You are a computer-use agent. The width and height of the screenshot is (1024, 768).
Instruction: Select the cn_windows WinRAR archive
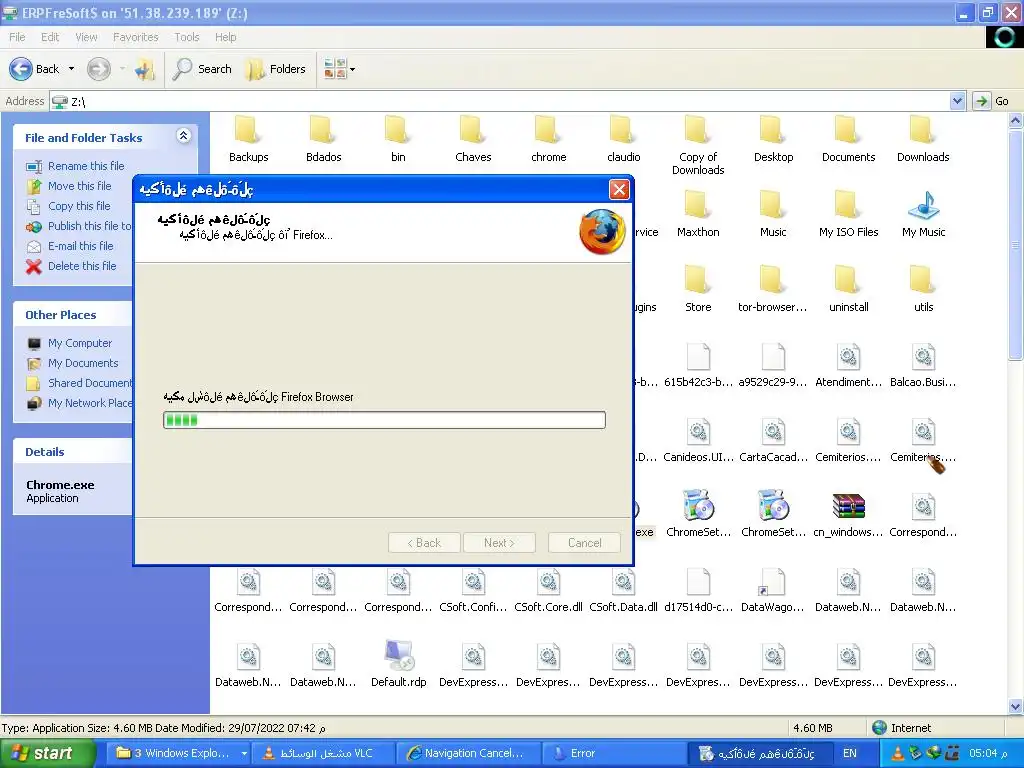[x=848, y=514]
